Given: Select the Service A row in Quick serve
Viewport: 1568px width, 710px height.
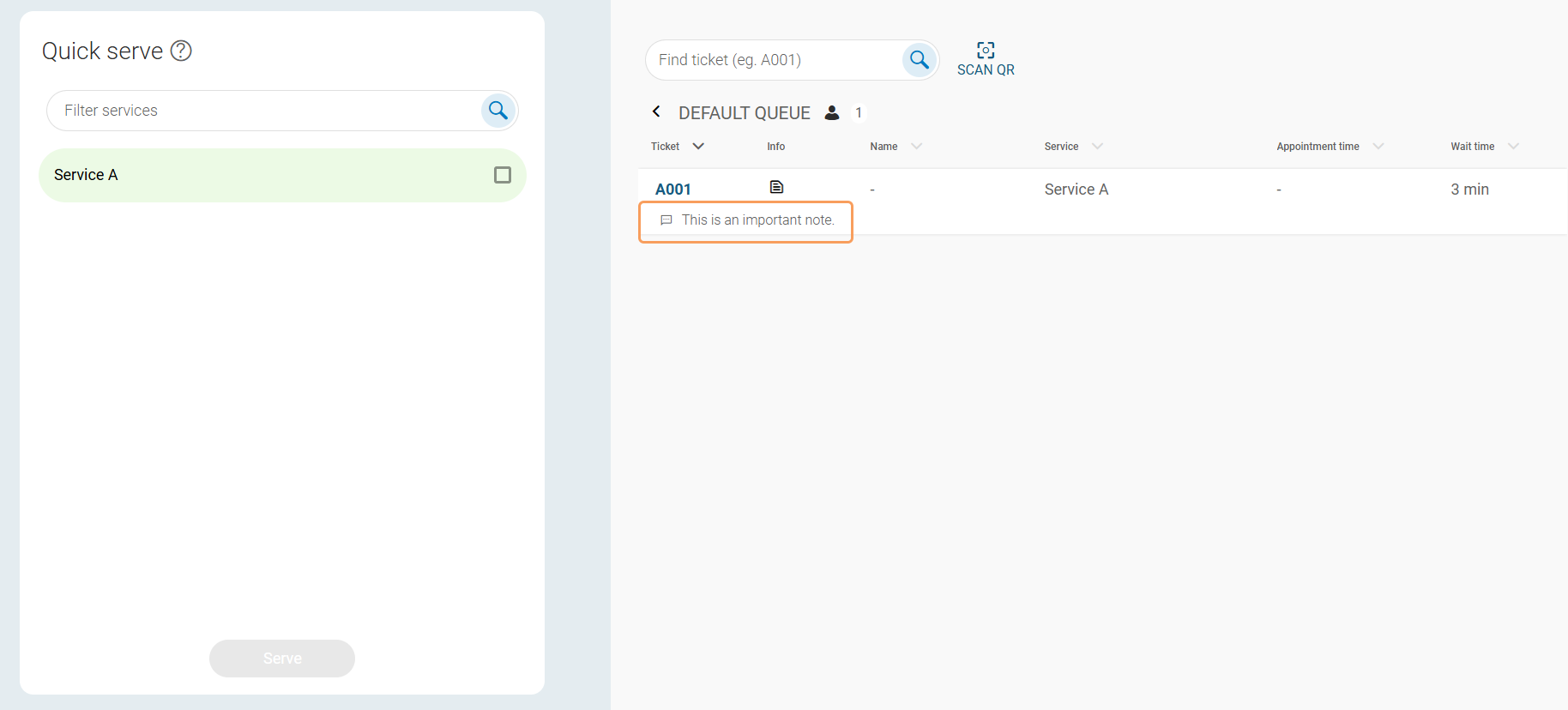Looking at the screenshot, I should [x=257, y=175].
